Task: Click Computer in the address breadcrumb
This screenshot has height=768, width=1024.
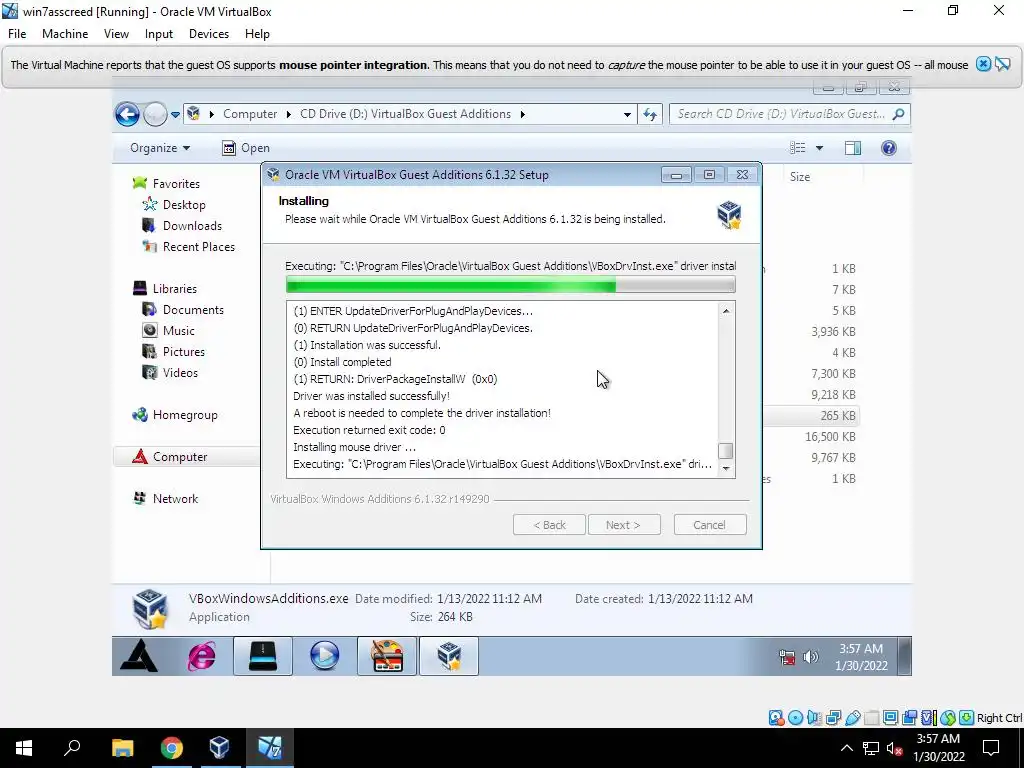Action: tap(250, 114)
